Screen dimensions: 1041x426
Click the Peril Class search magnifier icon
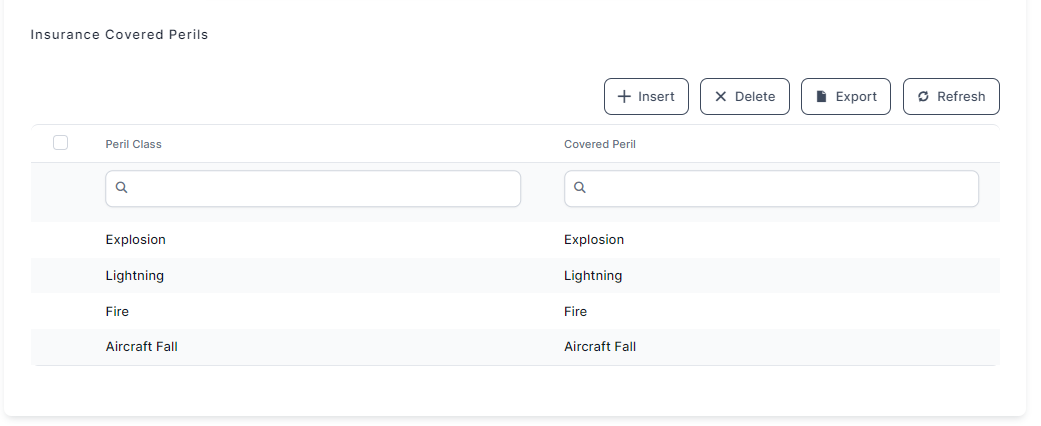click(121, 188)
